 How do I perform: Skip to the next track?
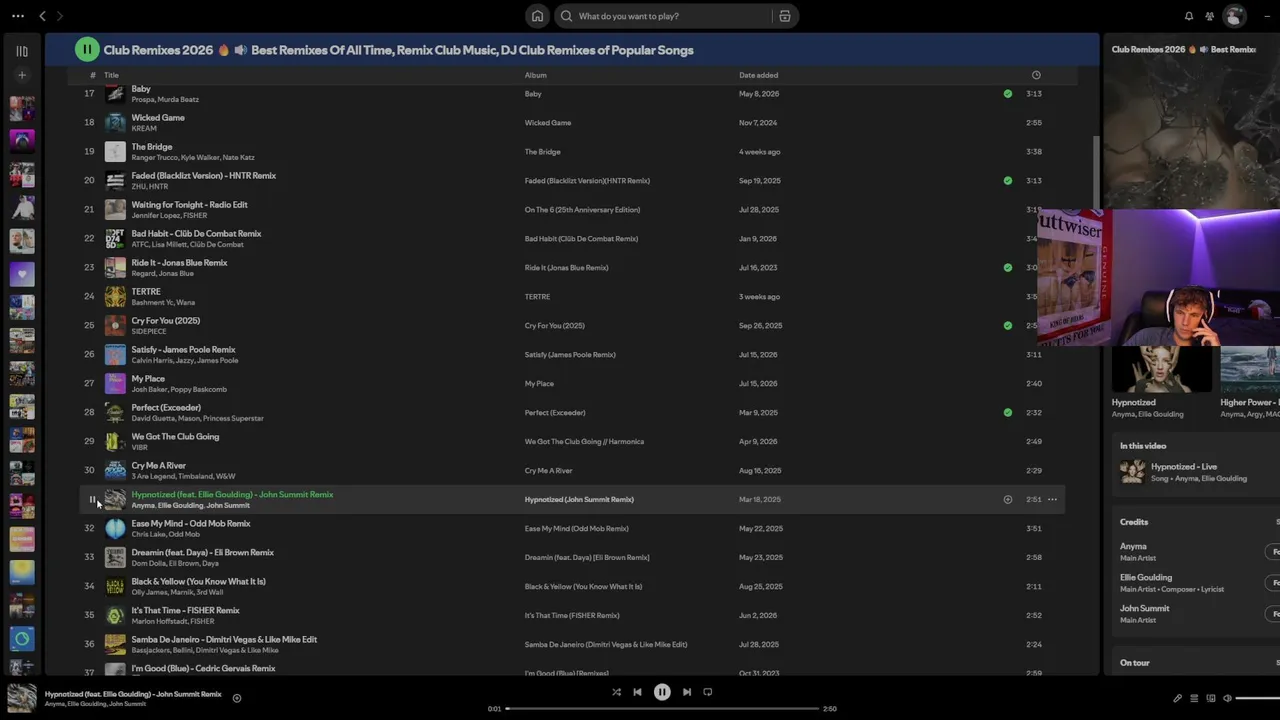[687, 692]
